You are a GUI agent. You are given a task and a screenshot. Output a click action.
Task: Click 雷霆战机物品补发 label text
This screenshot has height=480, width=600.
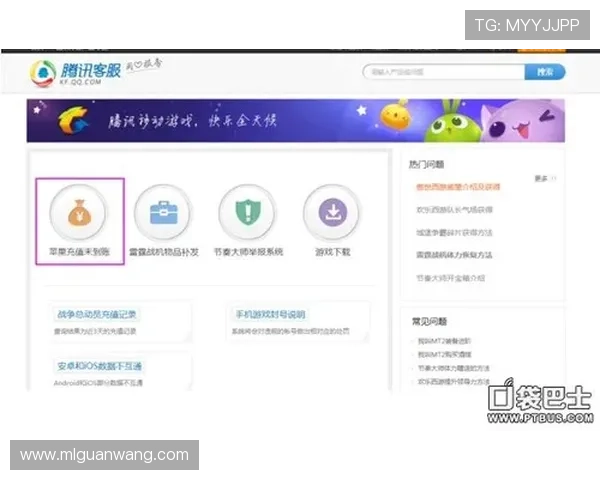164,252
